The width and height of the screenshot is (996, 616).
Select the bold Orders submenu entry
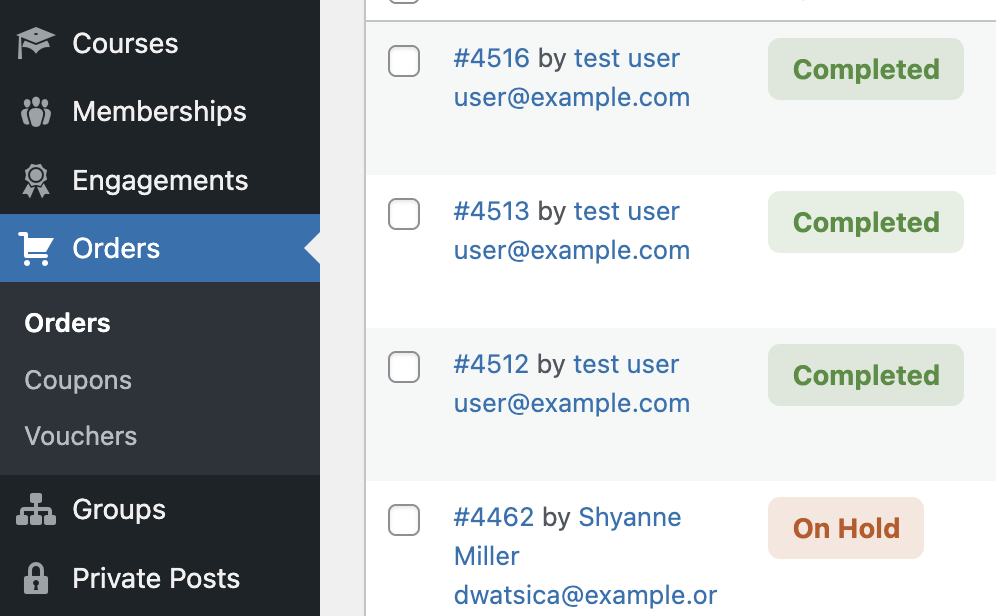tap(68, 323)
